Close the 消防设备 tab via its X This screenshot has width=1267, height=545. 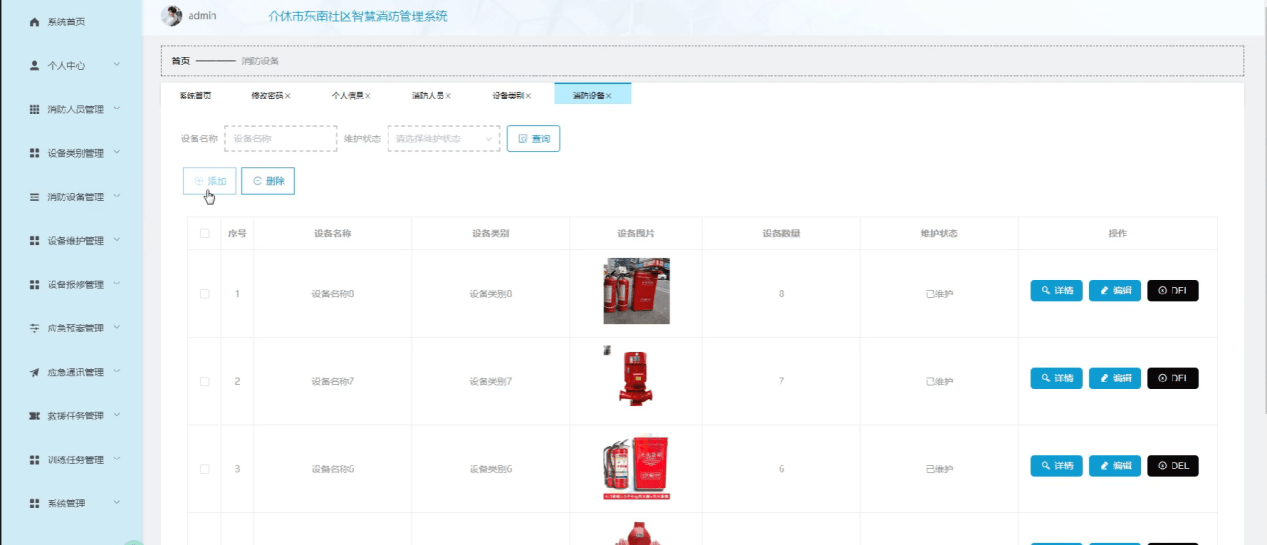coord(608,96)
